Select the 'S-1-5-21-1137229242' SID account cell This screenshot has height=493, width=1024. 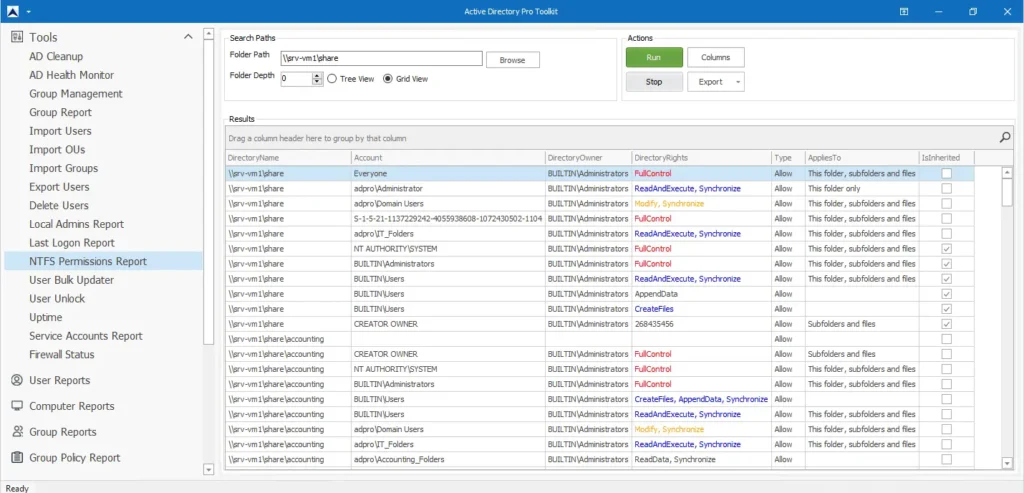coord(448,219)
